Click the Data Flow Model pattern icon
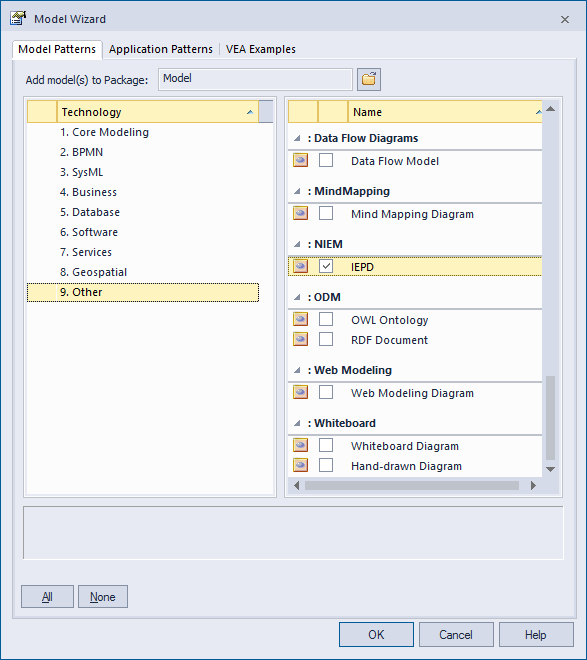The height and width of the screenshot is (660, 587). coord(300,160)
